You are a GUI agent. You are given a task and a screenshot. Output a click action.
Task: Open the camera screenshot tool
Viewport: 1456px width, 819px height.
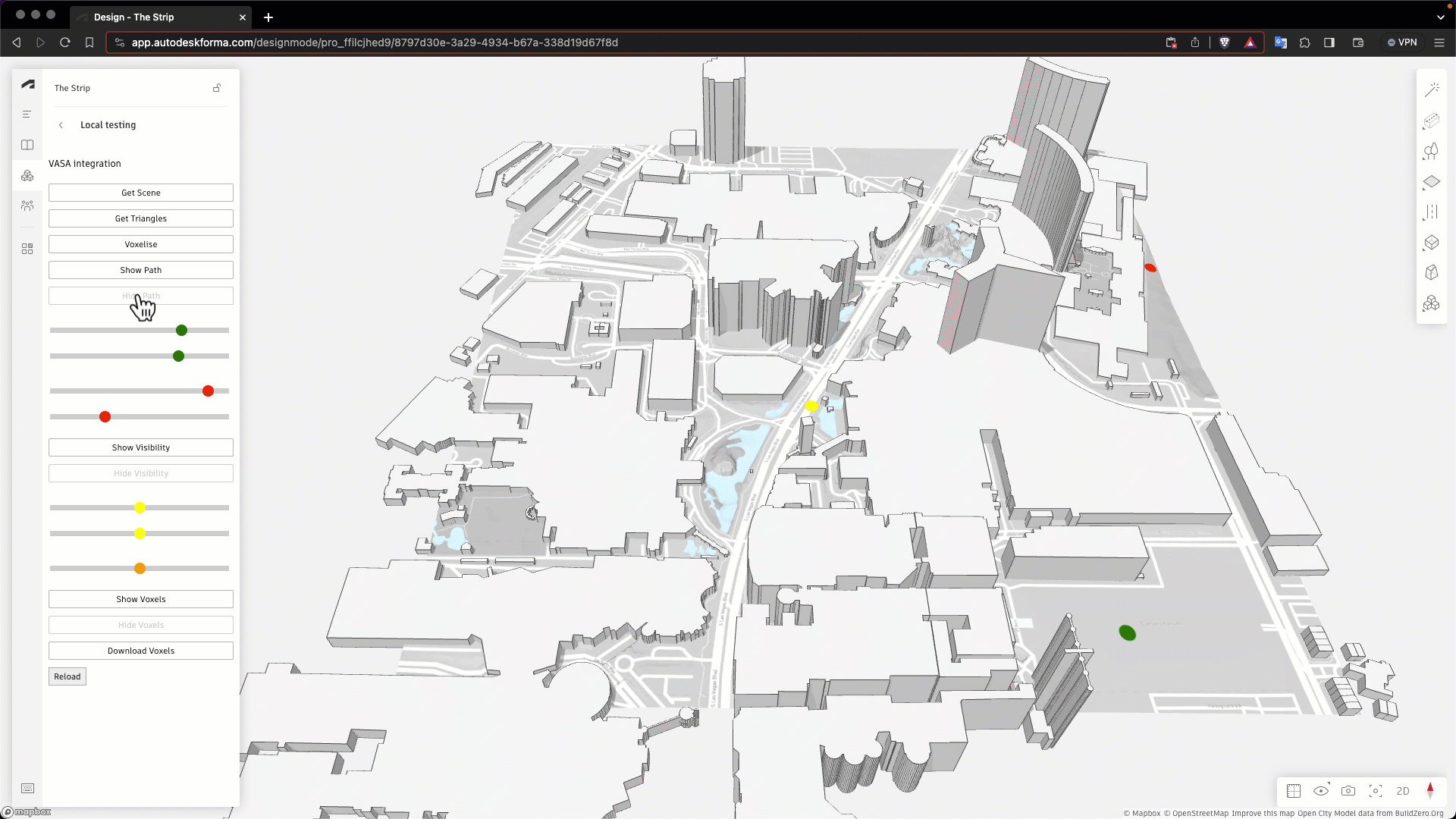tap(1348, 791)
